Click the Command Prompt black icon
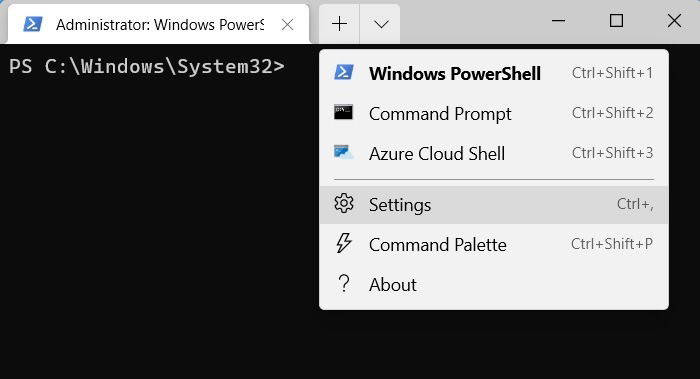The width and height of the screenshot is (700, 379). (343, 112)
